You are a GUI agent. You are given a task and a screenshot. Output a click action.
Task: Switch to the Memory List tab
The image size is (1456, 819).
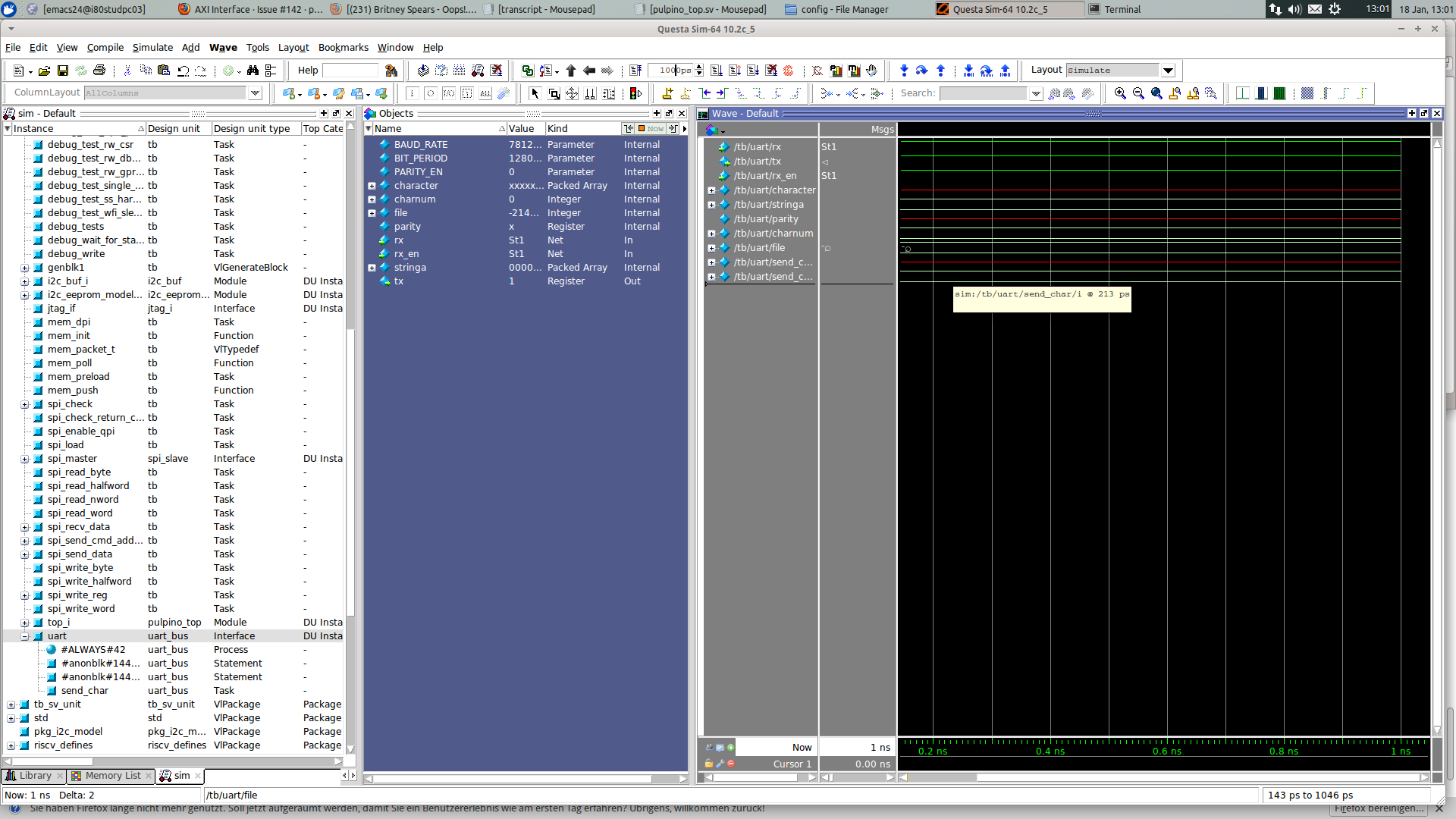(111, 776)
